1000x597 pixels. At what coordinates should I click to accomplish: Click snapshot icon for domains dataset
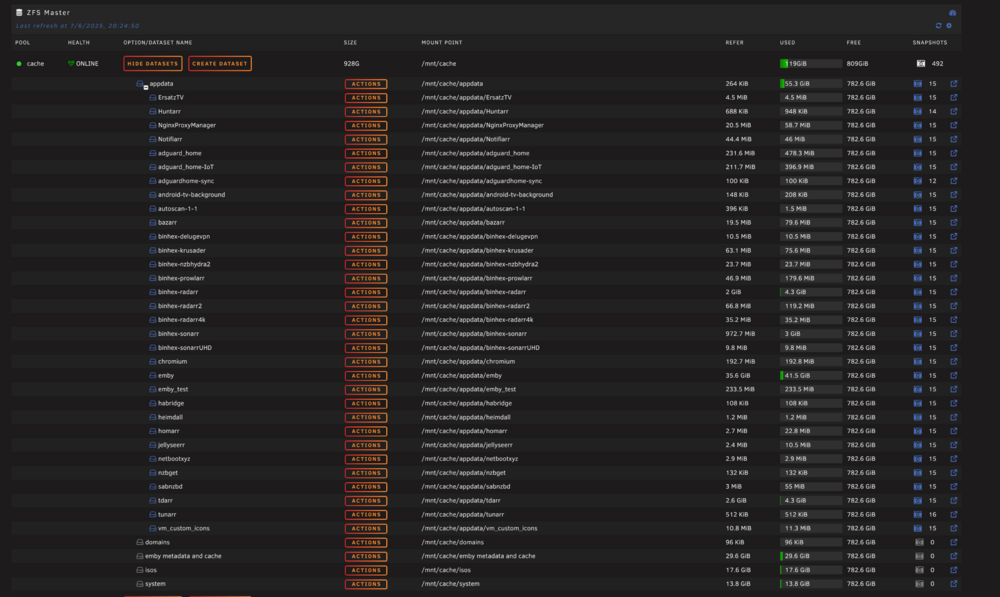pos(919,542)
